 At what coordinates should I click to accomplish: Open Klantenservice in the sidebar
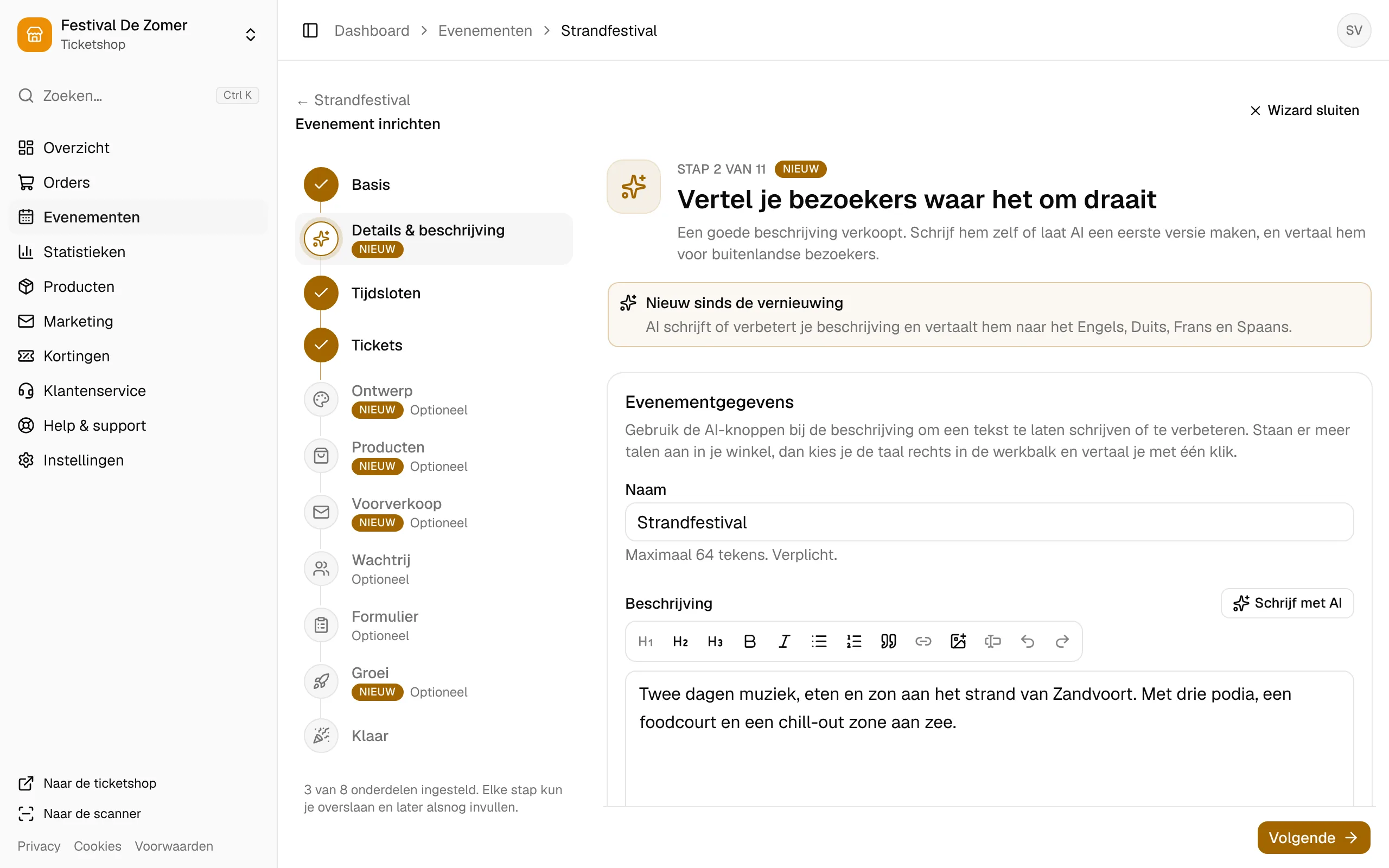pos(138,391)
